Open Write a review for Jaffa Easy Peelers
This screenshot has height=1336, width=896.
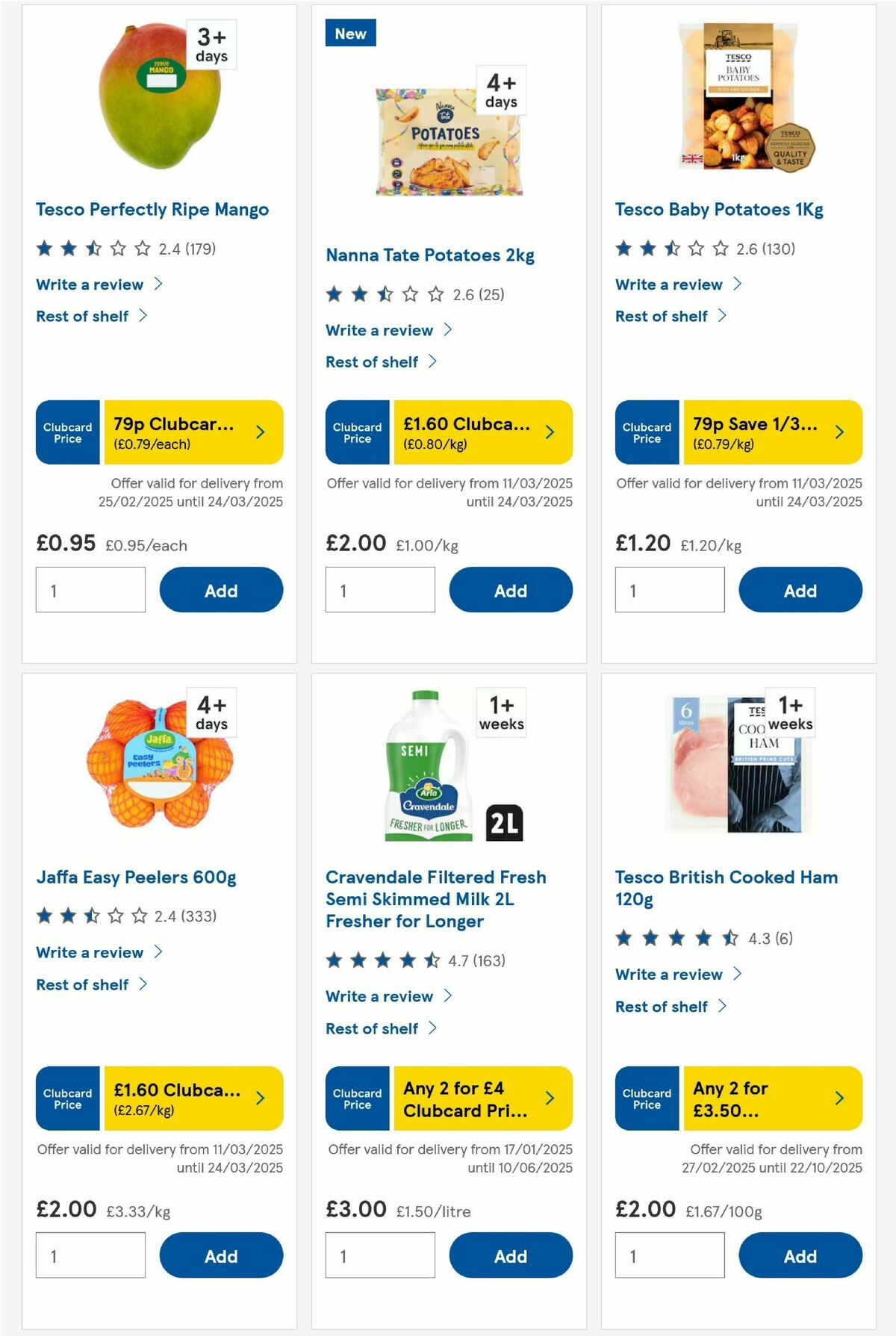pyautogui.click(x=89, y=952)
